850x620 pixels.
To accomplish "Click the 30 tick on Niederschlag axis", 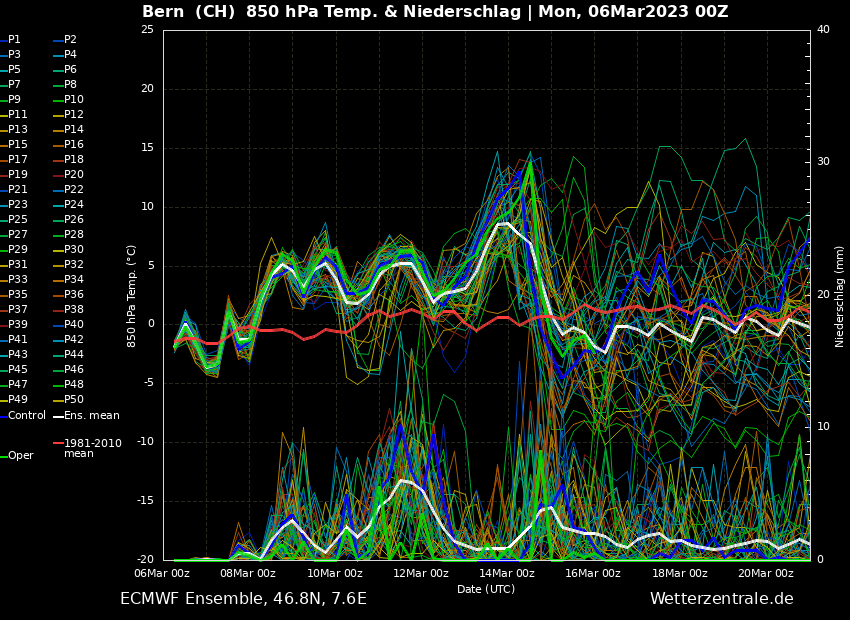I will (823, 162).
